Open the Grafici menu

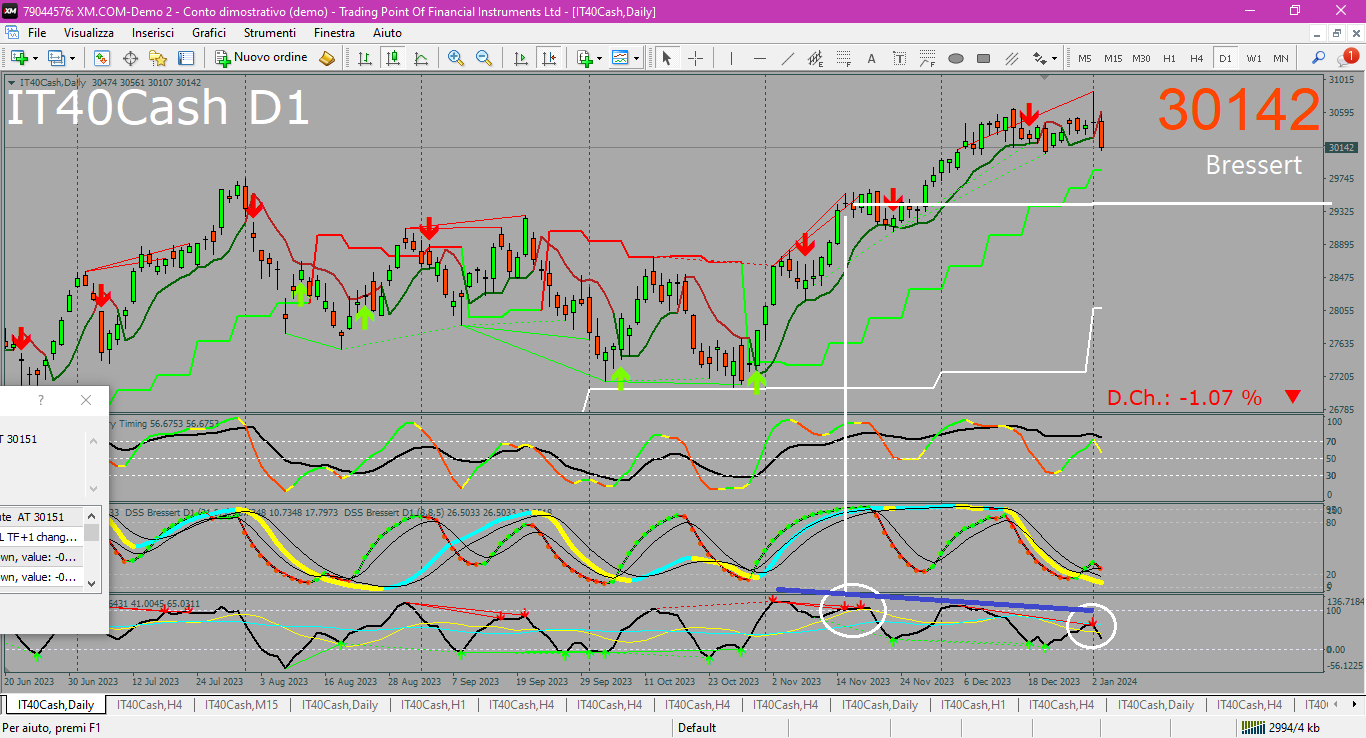pyautogui.click(x=209, y=33)
